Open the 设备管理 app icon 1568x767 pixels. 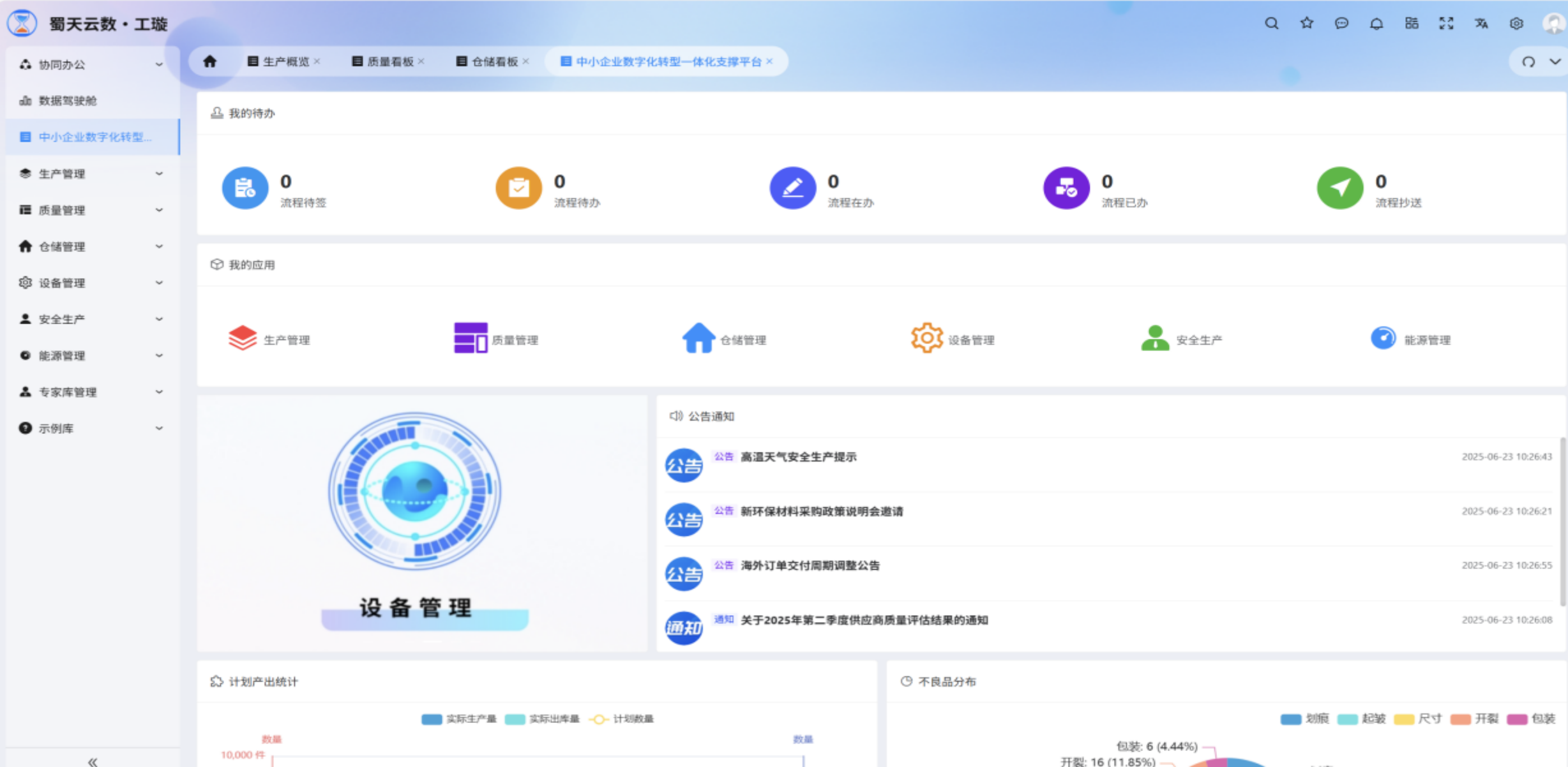click(926, 338)
